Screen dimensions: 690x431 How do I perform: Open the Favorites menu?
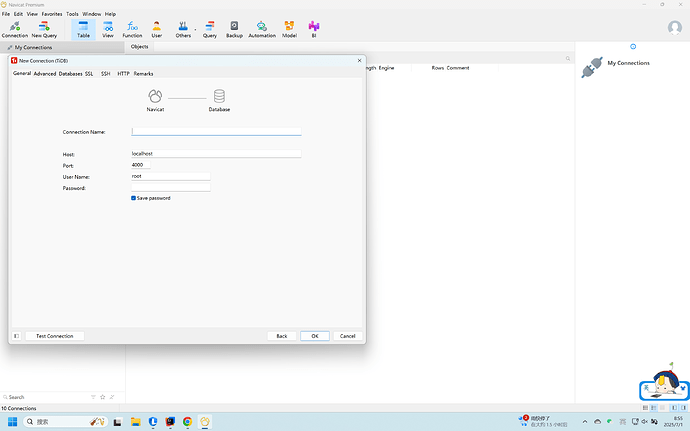pyautogui.click(x=52, y=14)
